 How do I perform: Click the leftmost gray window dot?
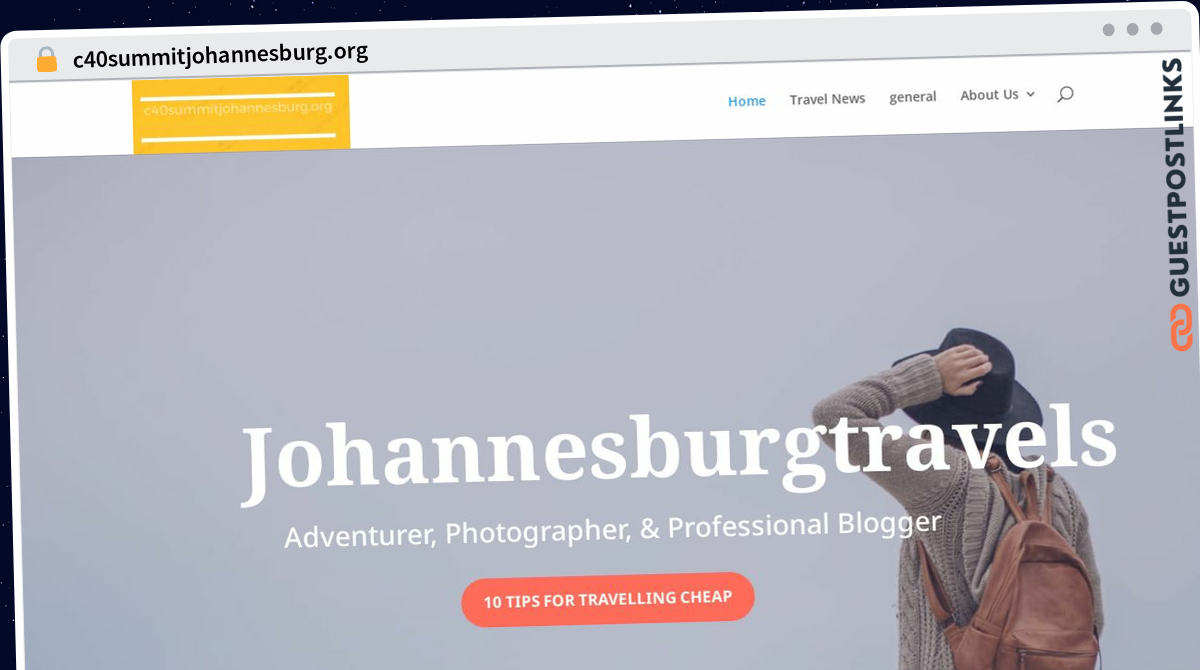click(1108, 29)
